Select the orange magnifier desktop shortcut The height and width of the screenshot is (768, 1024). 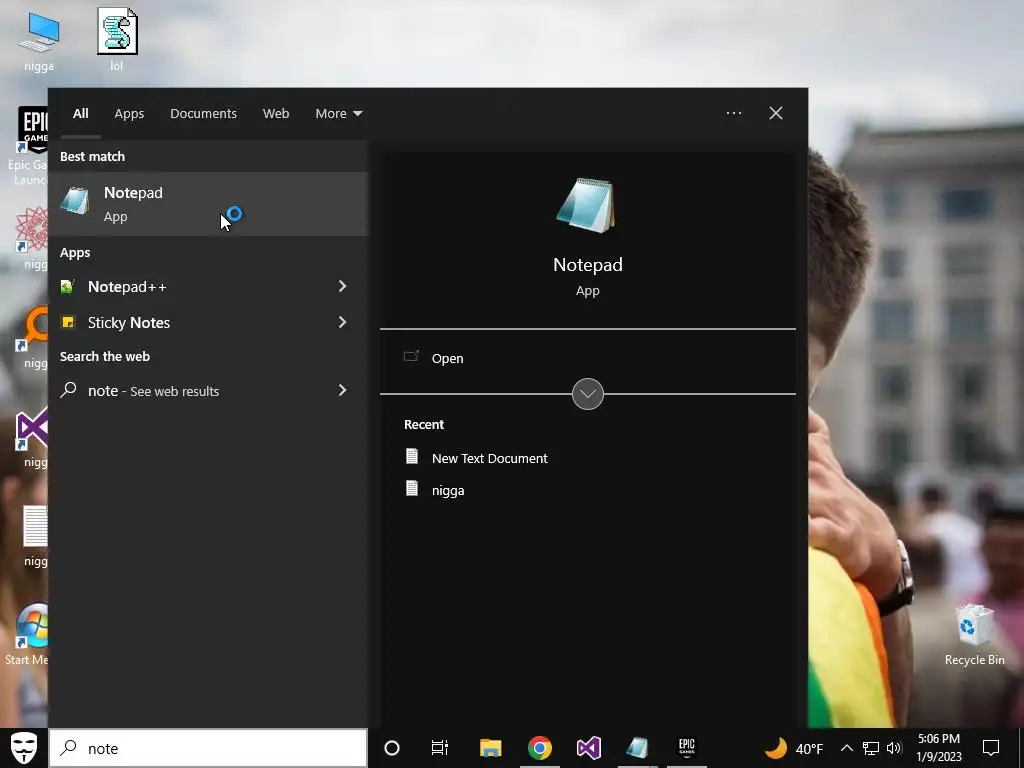tap(33, 338)
